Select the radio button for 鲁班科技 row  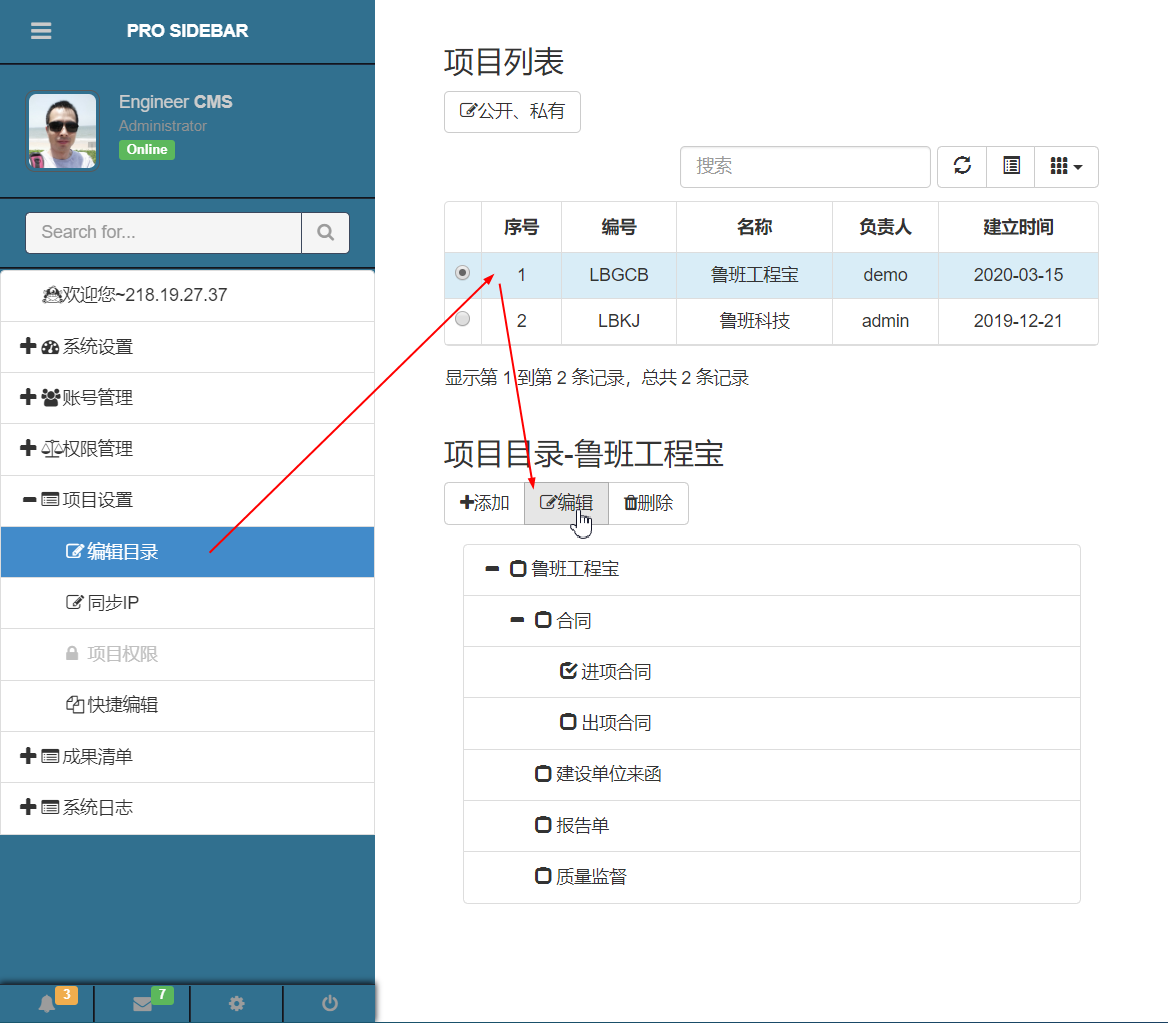(x=462, y=320)
